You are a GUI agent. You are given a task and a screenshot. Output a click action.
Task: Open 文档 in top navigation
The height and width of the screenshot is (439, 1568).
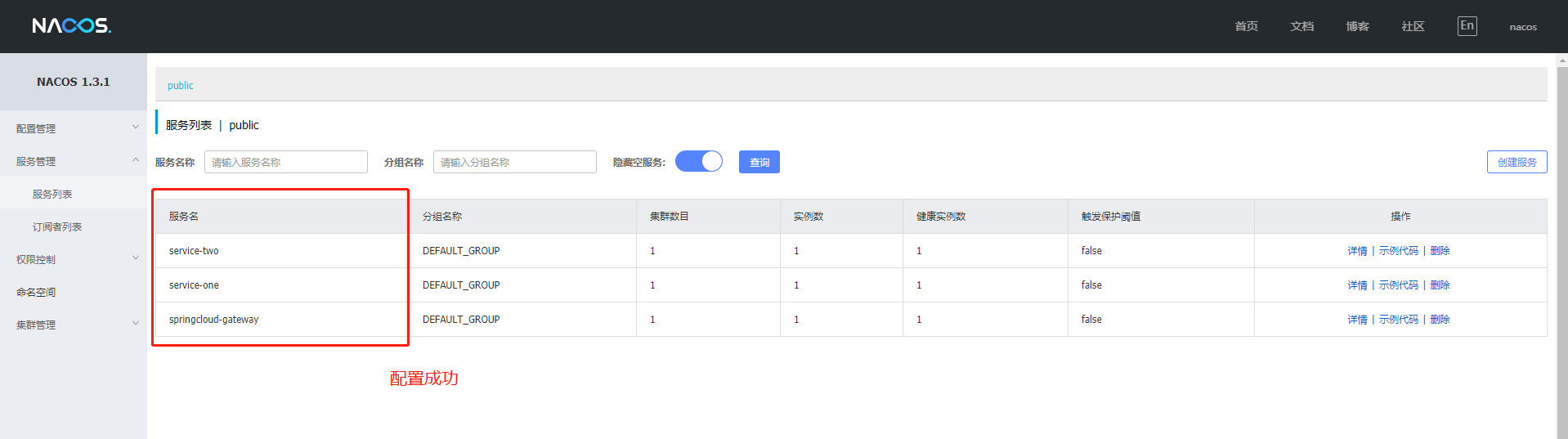(x=1302, y=26)
